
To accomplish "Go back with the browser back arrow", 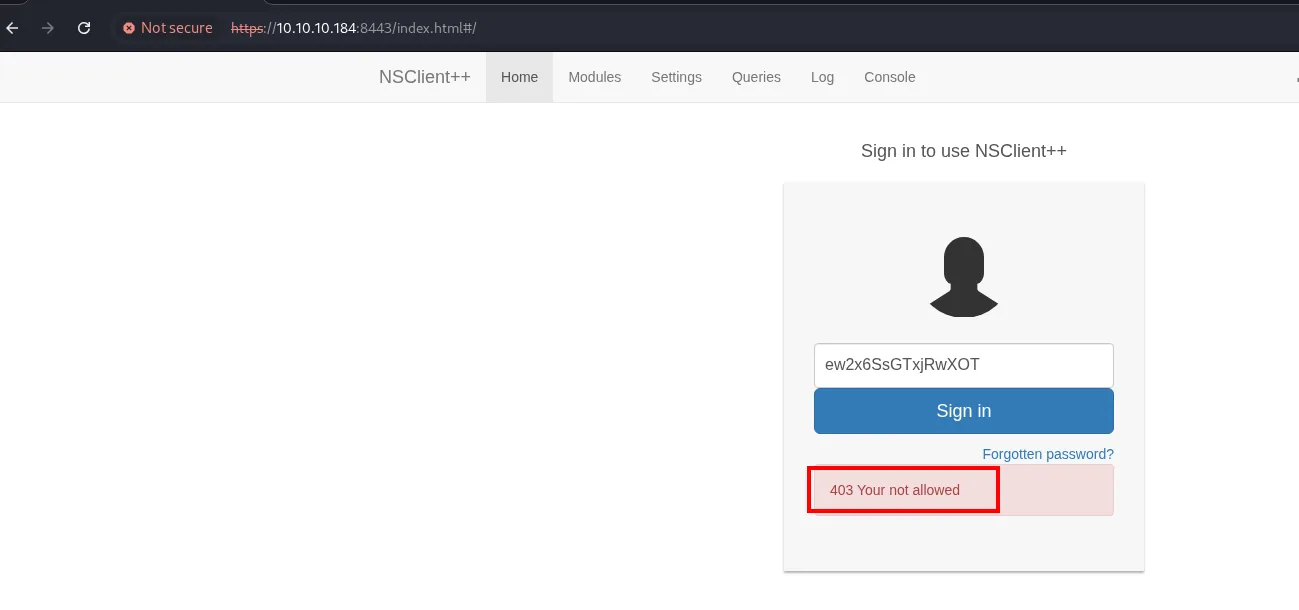I will [13, 28].
